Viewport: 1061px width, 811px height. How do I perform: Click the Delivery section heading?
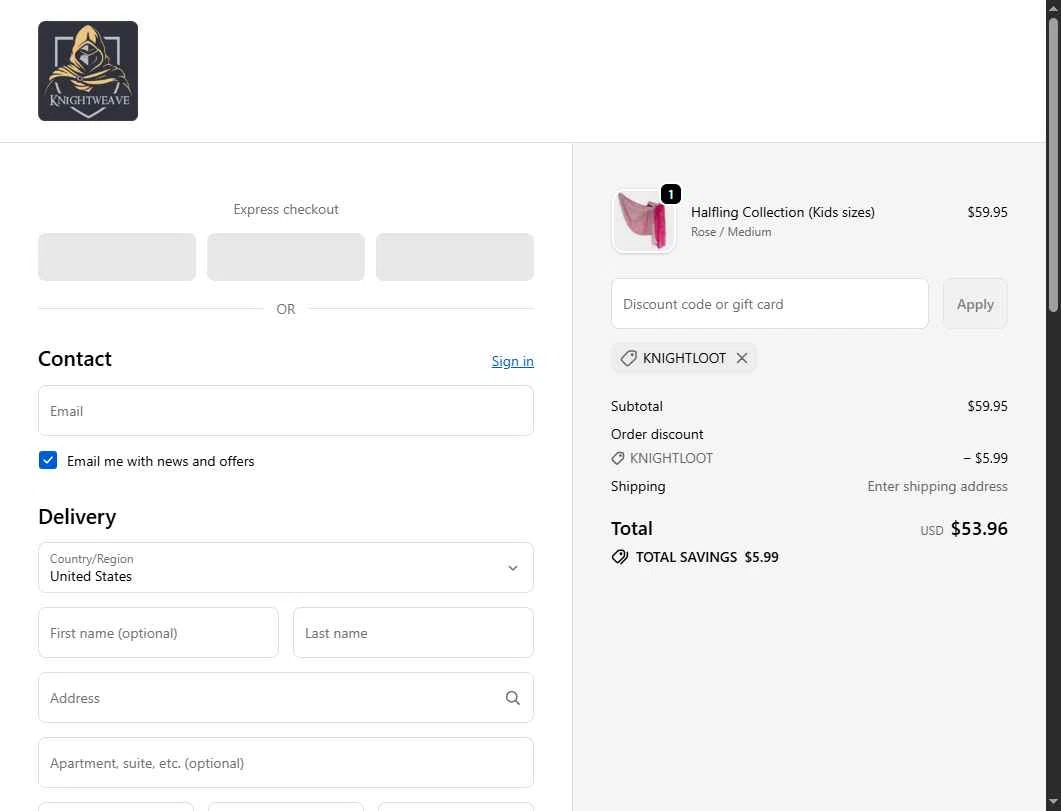pyautogui.click(x=77, y=517)
